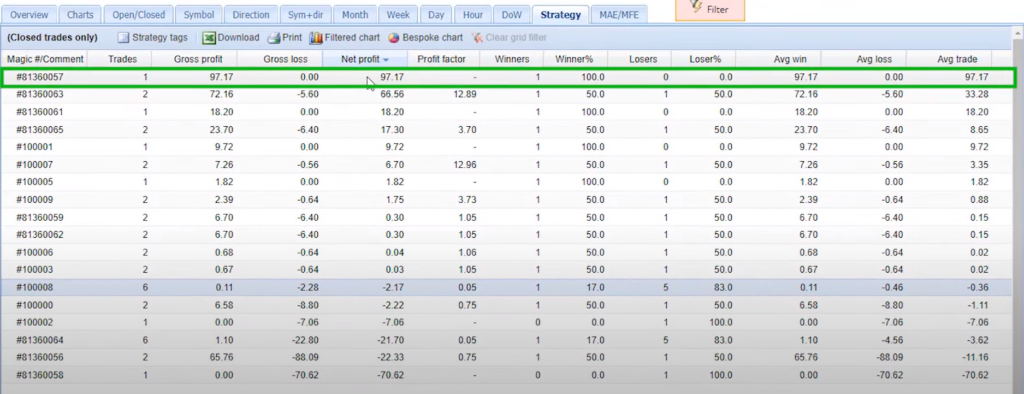Switch to the Day tab
This screenshot has height=394, width=1024.
(436, 14)
